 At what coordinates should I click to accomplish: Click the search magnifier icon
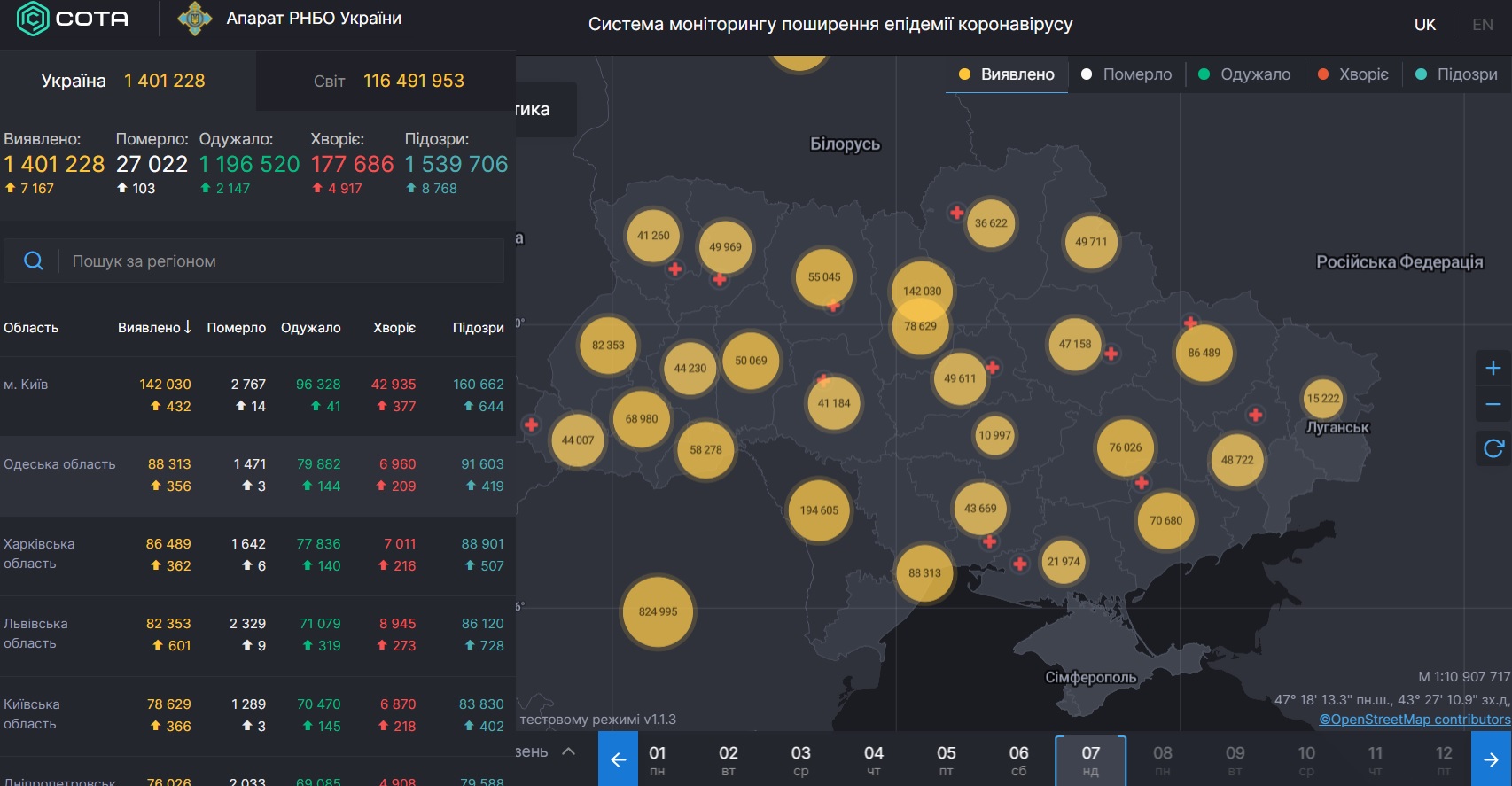(34, 261)
